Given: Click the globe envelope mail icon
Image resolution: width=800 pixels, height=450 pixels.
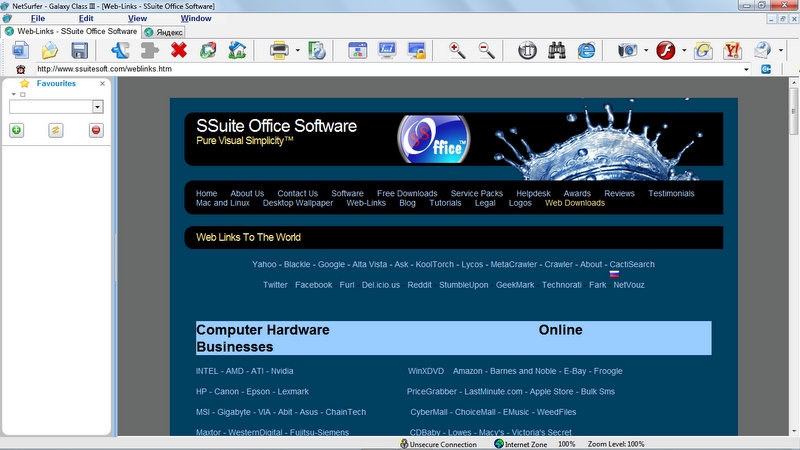Looking at the screenshot, I should click(x=762, y=51).
